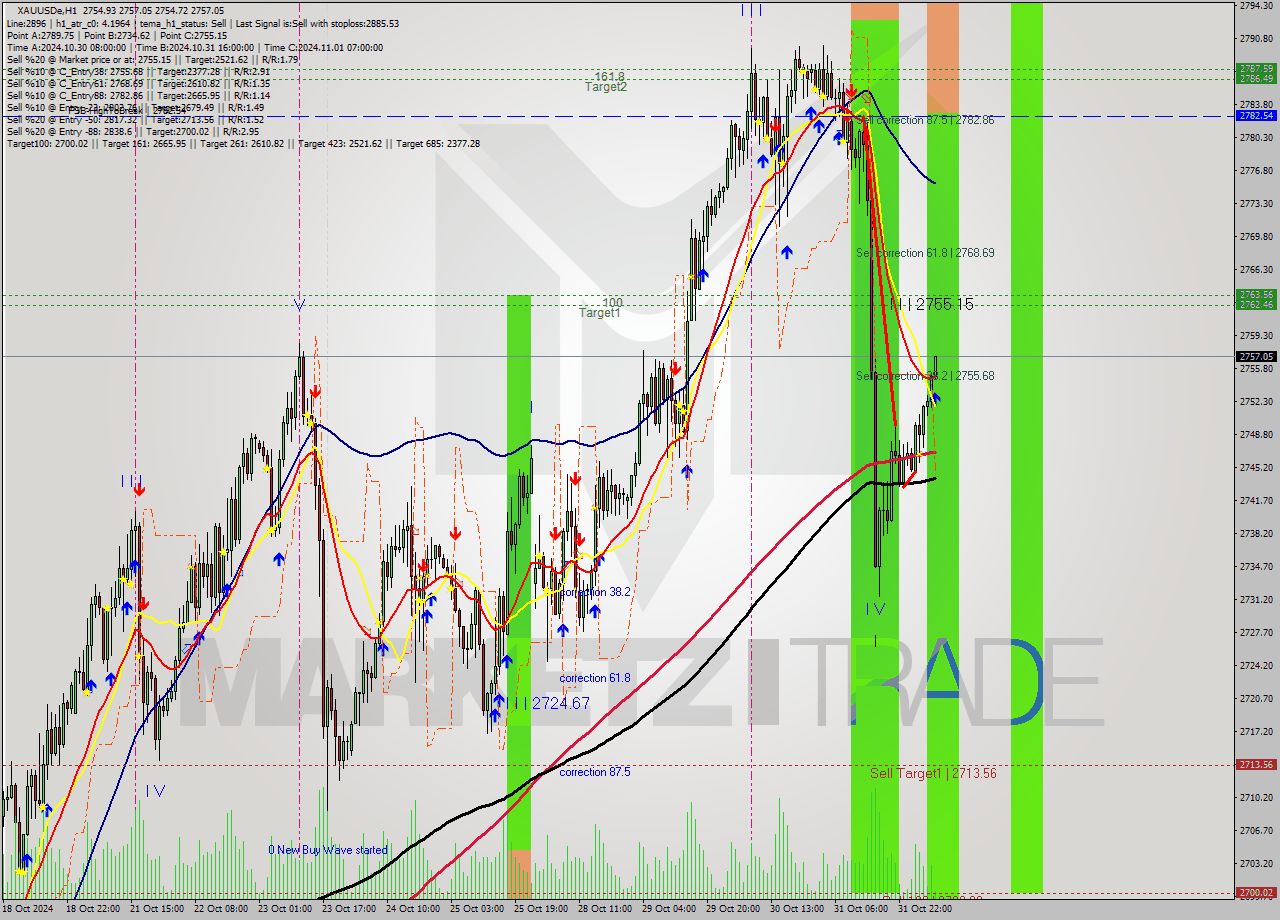Click the 'Sell %20 @ Entry -50' line

(135, 119)
